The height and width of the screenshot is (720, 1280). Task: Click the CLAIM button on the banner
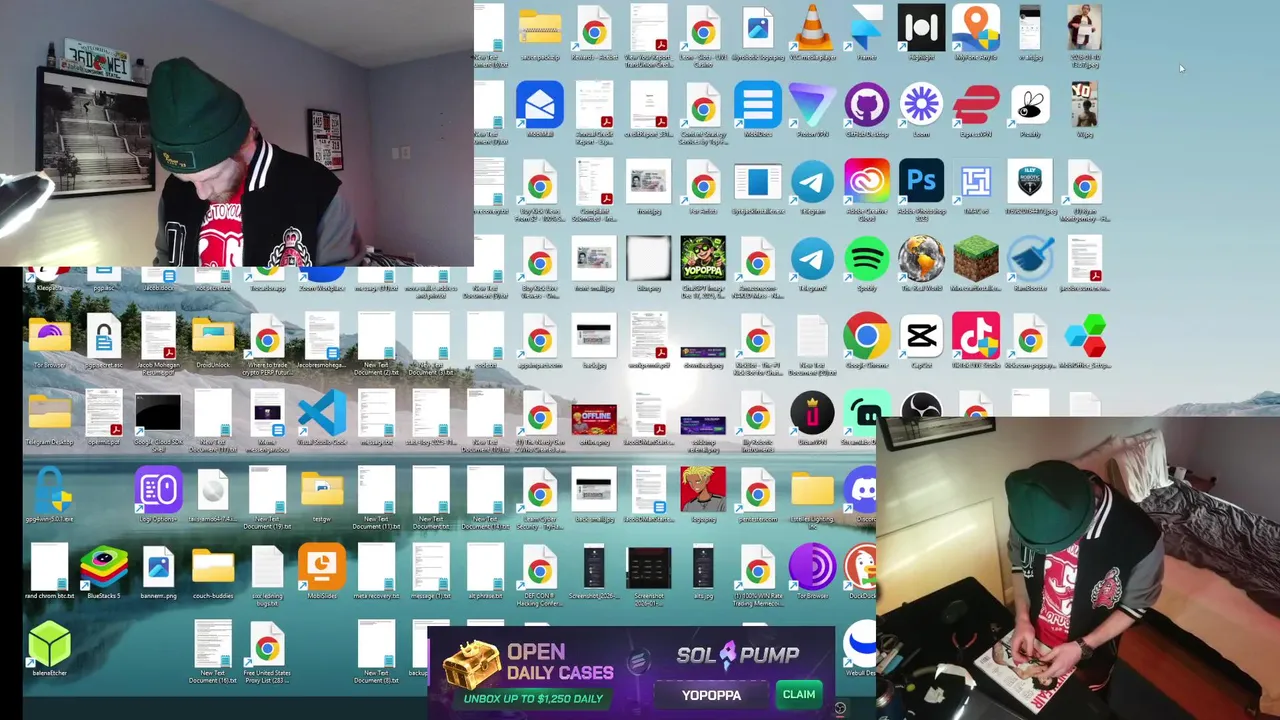pyautogui.click(x=798, y=694)
